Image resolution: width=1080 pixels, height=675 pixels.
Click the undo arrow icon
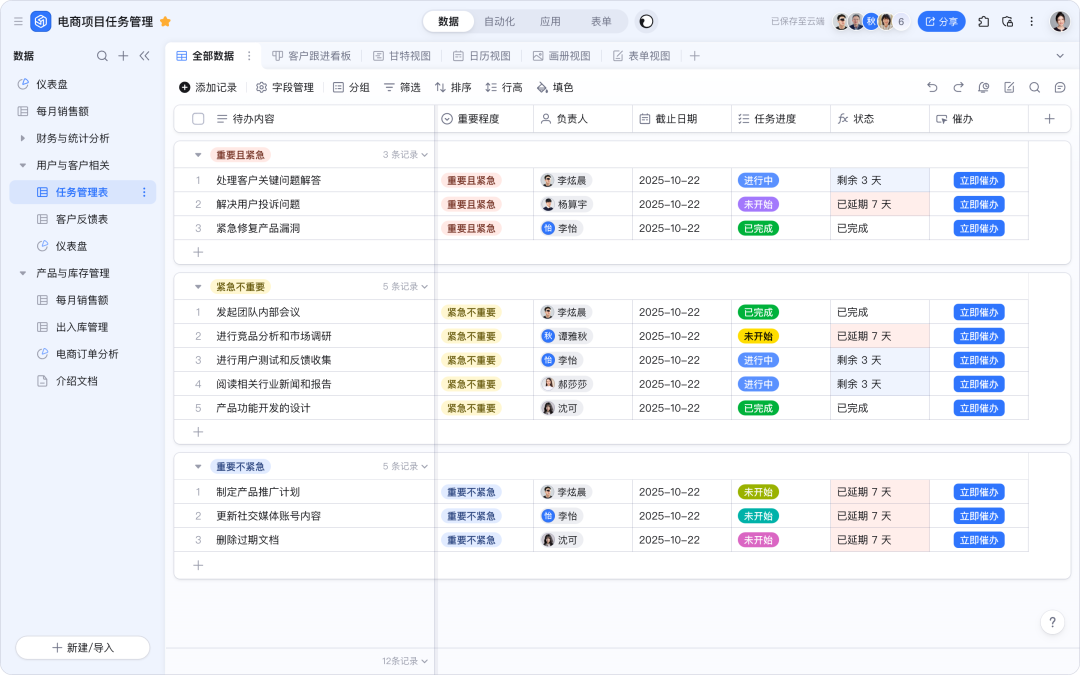click(x=932, y=88)
